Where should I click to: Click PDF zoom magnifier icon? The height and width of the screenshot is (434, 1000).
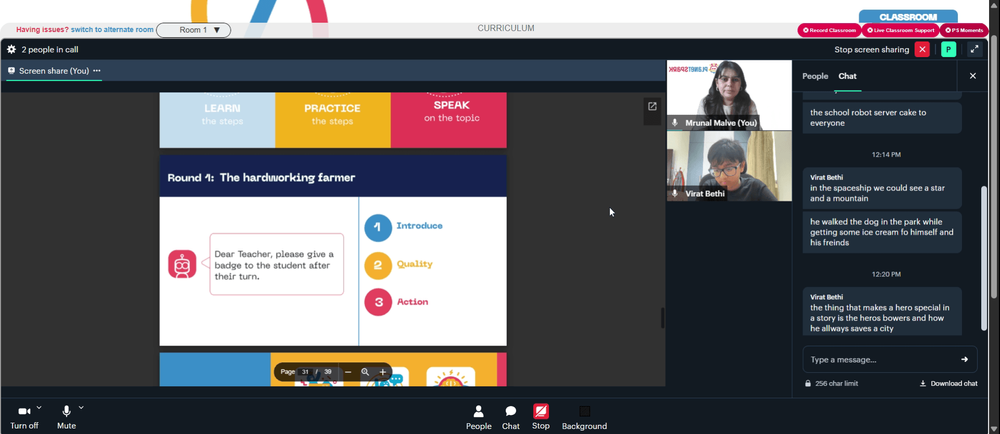(x=365, y=372)
